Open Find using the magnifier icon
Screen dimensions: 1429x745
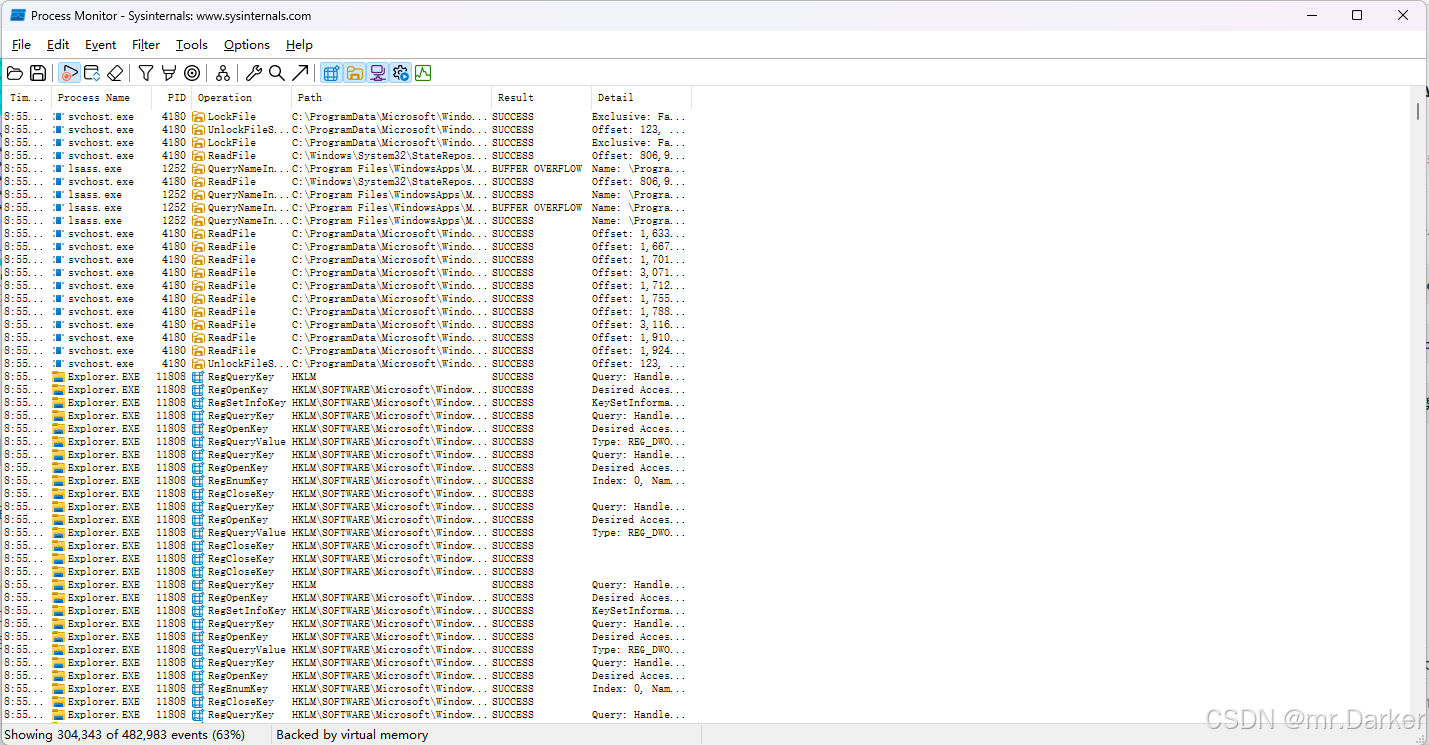(x=277, y=72)
